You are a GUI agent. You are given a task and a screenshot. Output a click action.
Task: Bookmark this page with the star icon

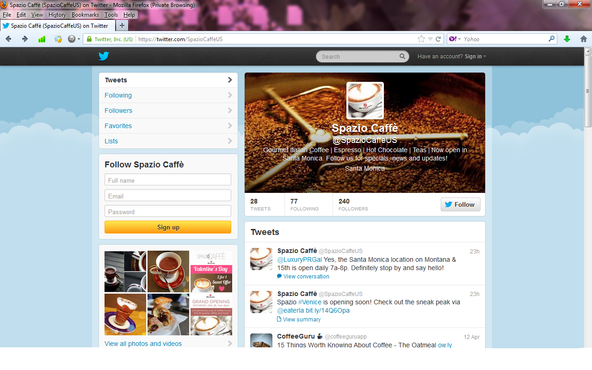[421, 39]
